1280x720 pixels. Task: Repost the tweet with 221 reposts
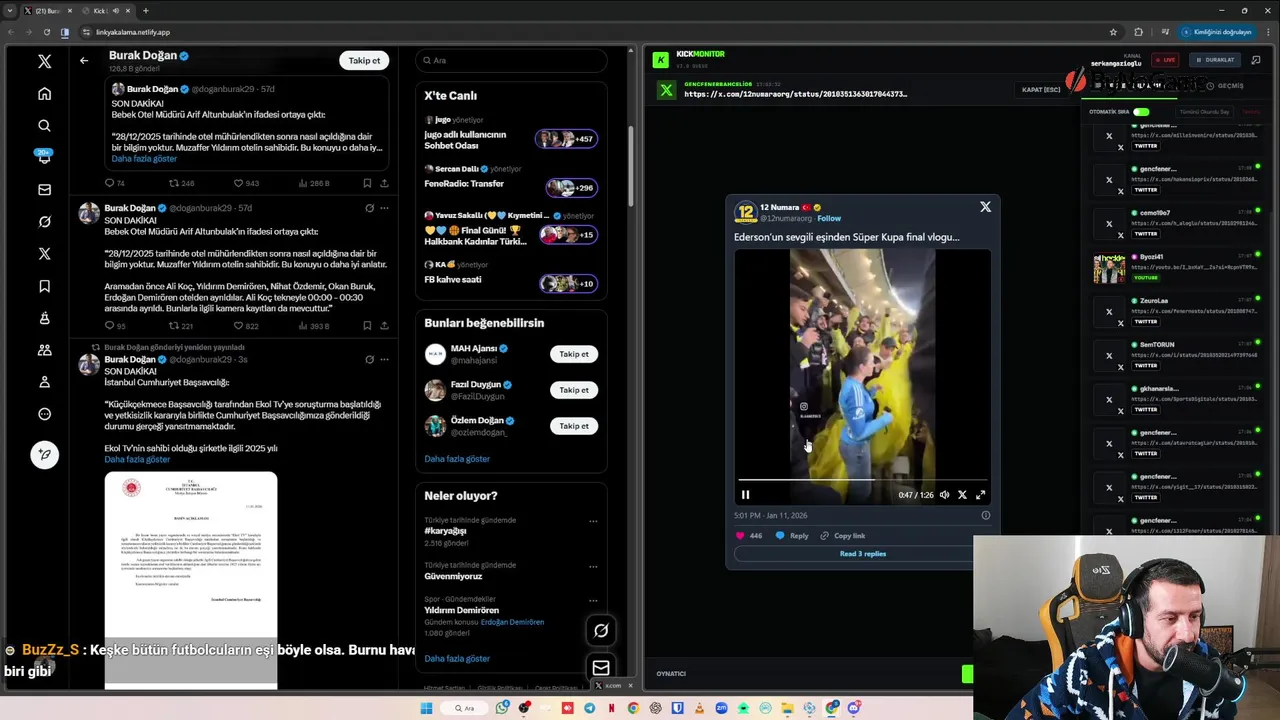[x=181, y=326]
